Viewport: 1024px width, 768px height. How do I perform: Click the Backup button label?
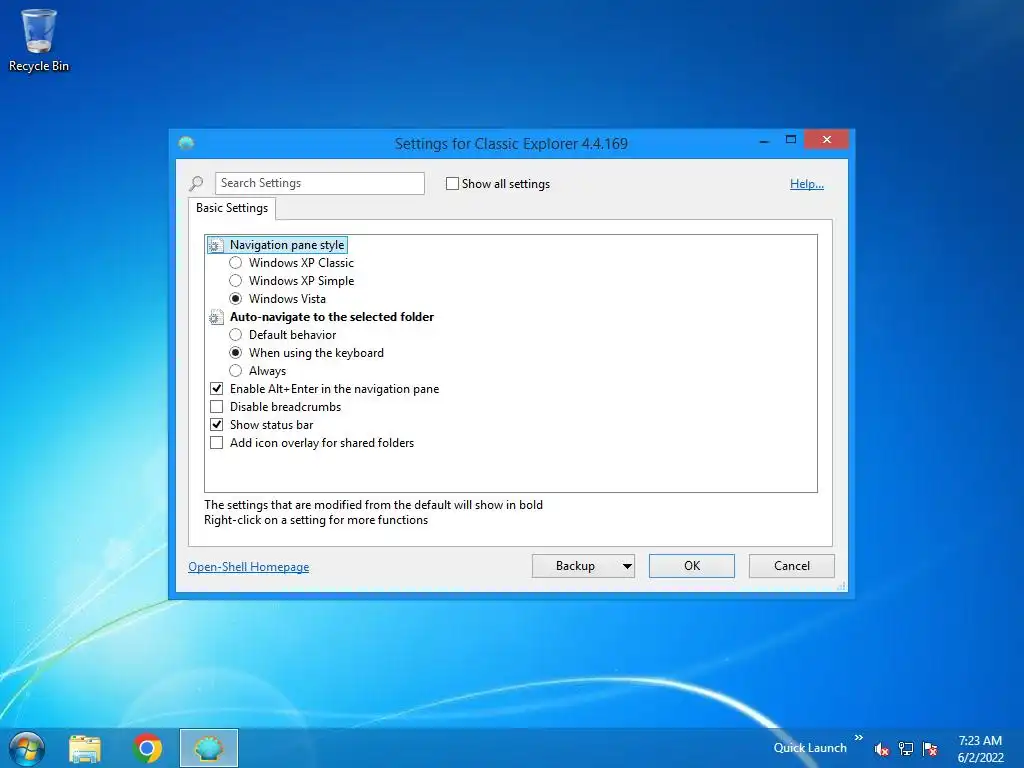[x=575, y=566]
